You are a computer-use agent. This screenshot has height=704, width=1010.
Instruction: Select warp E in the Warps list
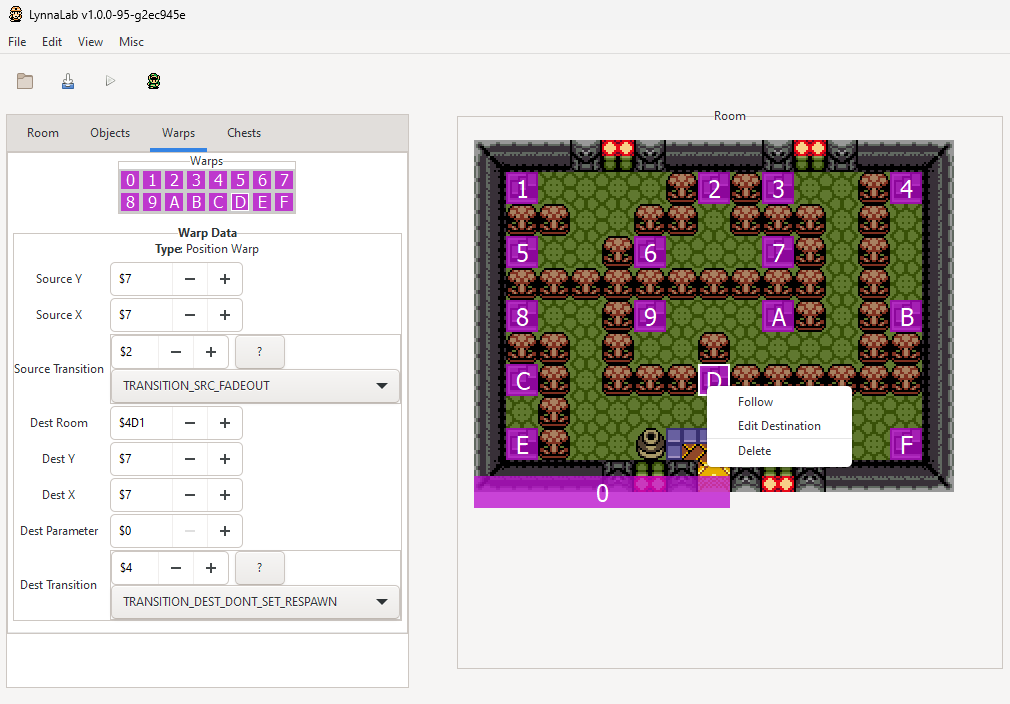(262, 202)
